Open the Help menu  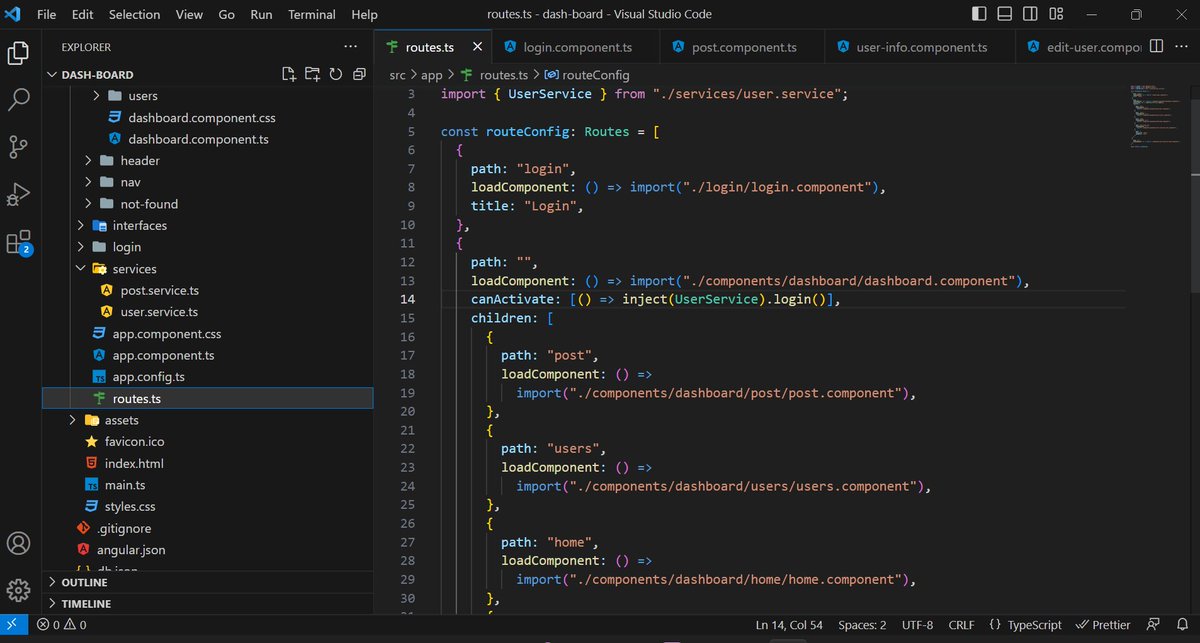(x=365, y=15)
